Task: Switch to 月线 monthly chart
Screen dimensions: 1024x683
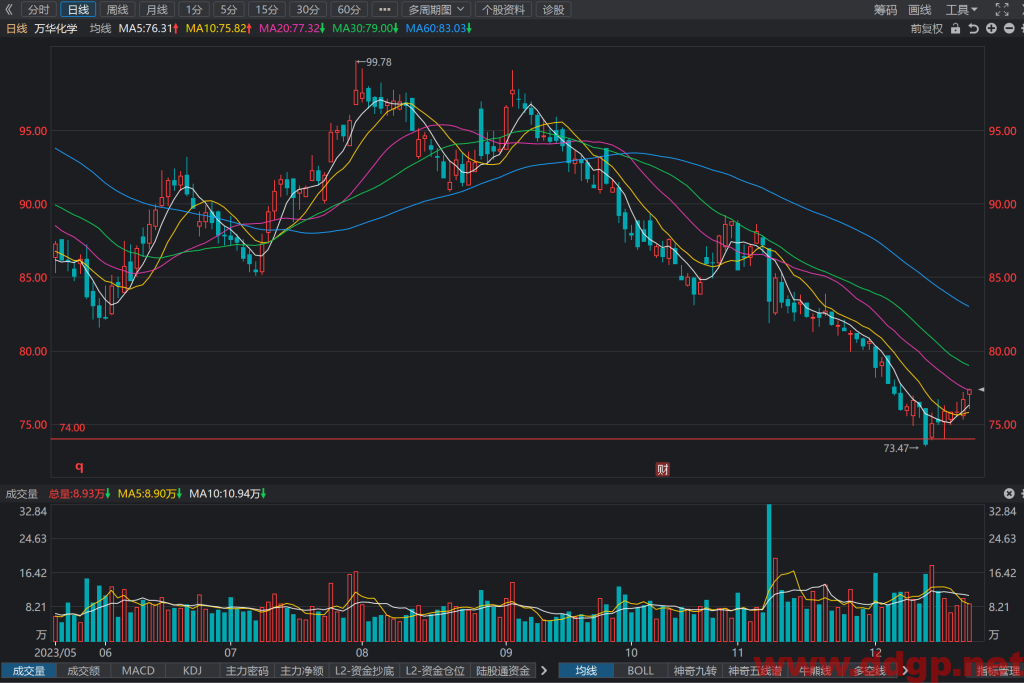Action: coord(157,10)
